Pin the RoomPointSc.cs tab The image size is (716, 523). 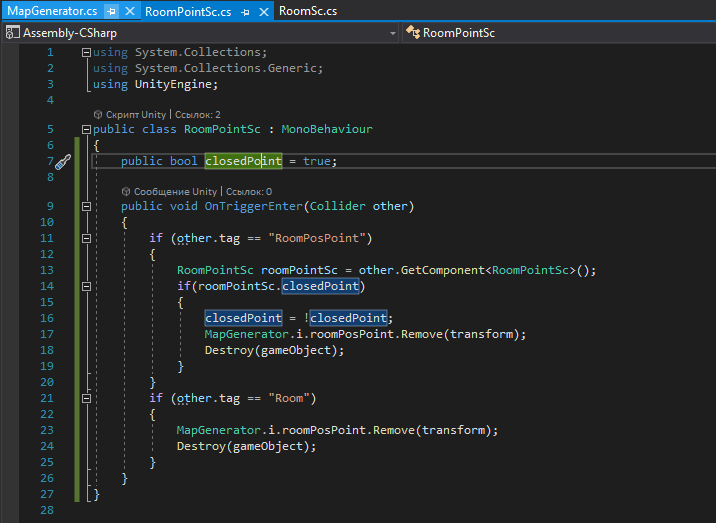[245, 12]
